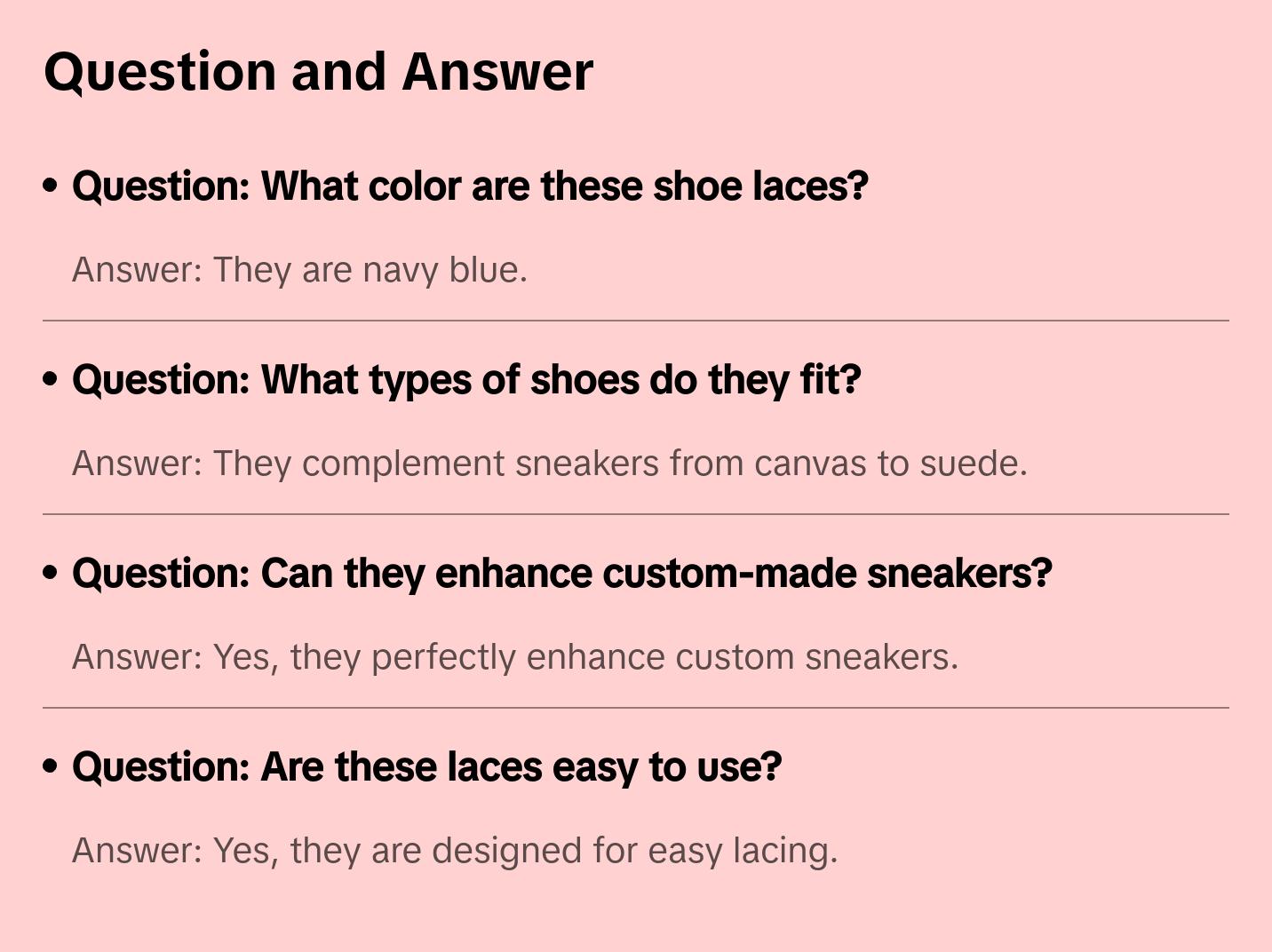Click the divider line below the navy blue answer
Image resolution: width=1272 pixels, height=952 pixels.
point(636,321)
